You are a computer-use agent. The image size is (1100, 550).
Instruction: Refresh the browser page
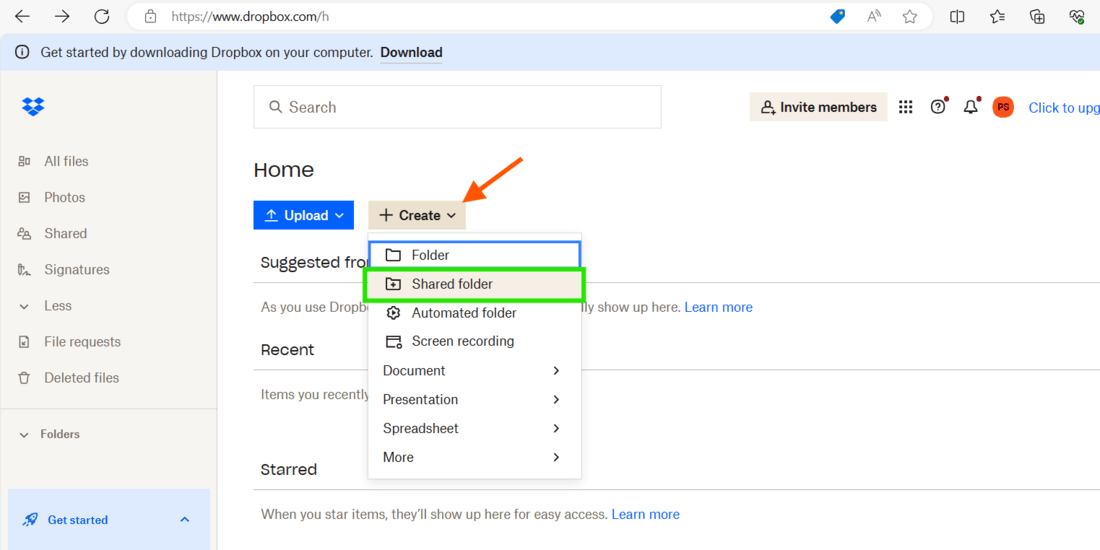coord(101,16)
